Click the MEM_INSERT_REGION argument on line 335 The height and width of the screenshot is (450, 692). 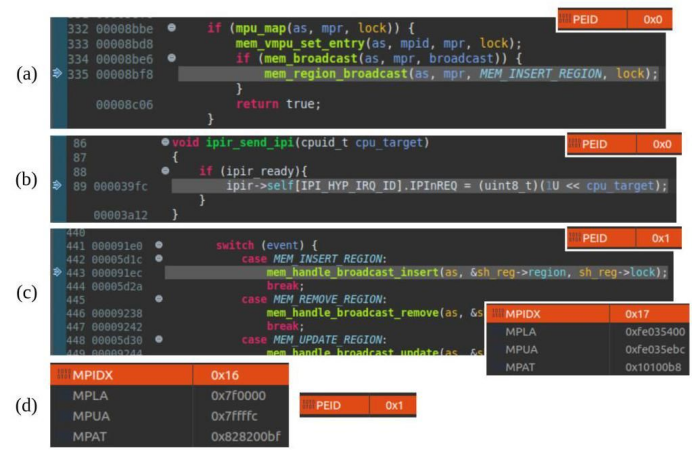pos(541,73)
